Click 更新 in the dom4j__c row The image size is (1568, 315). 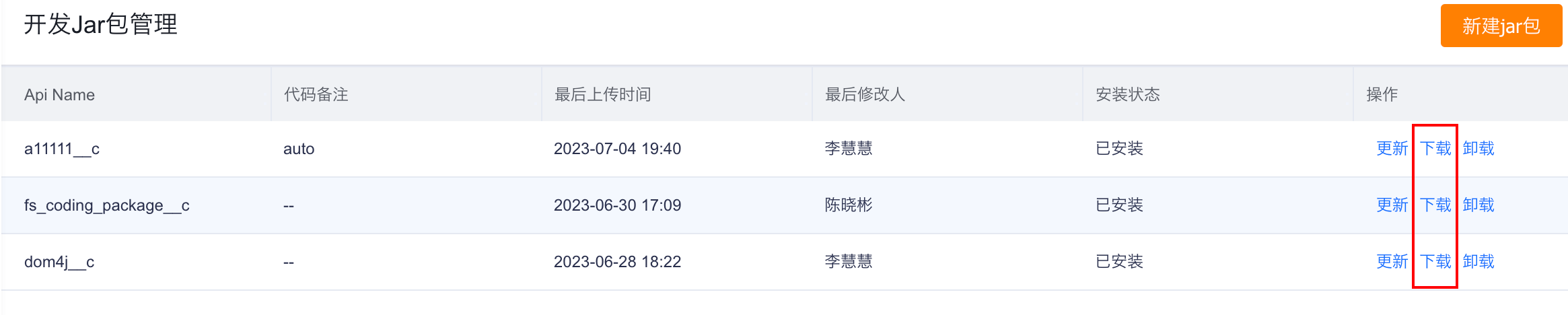(1392, 262)
